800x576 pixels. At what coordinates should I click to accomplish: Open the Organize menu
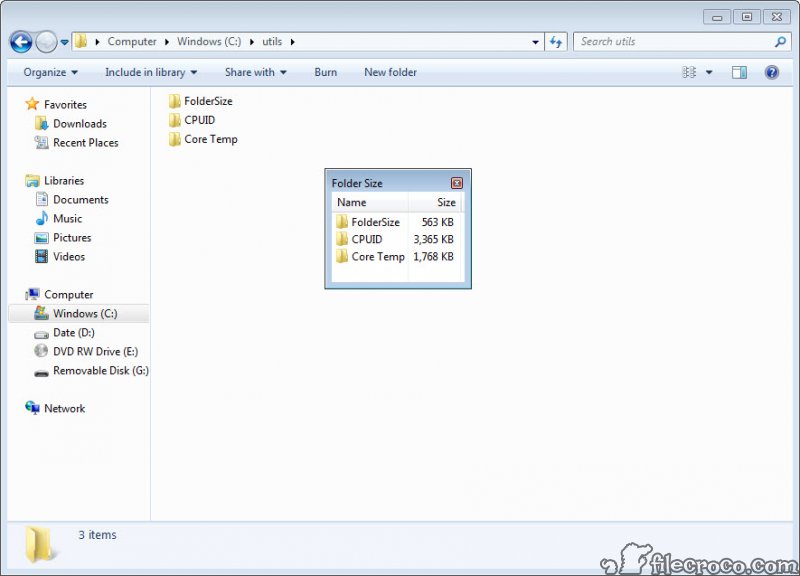point(50,72)
